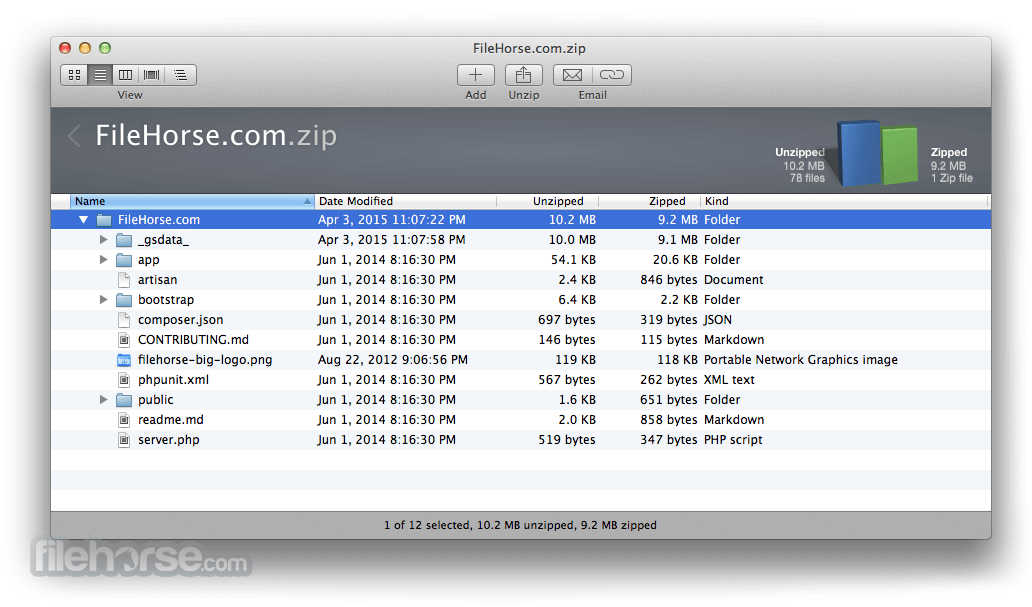1032x607 pixels.
Task: Click the server.php file icon
Action: 124,440
